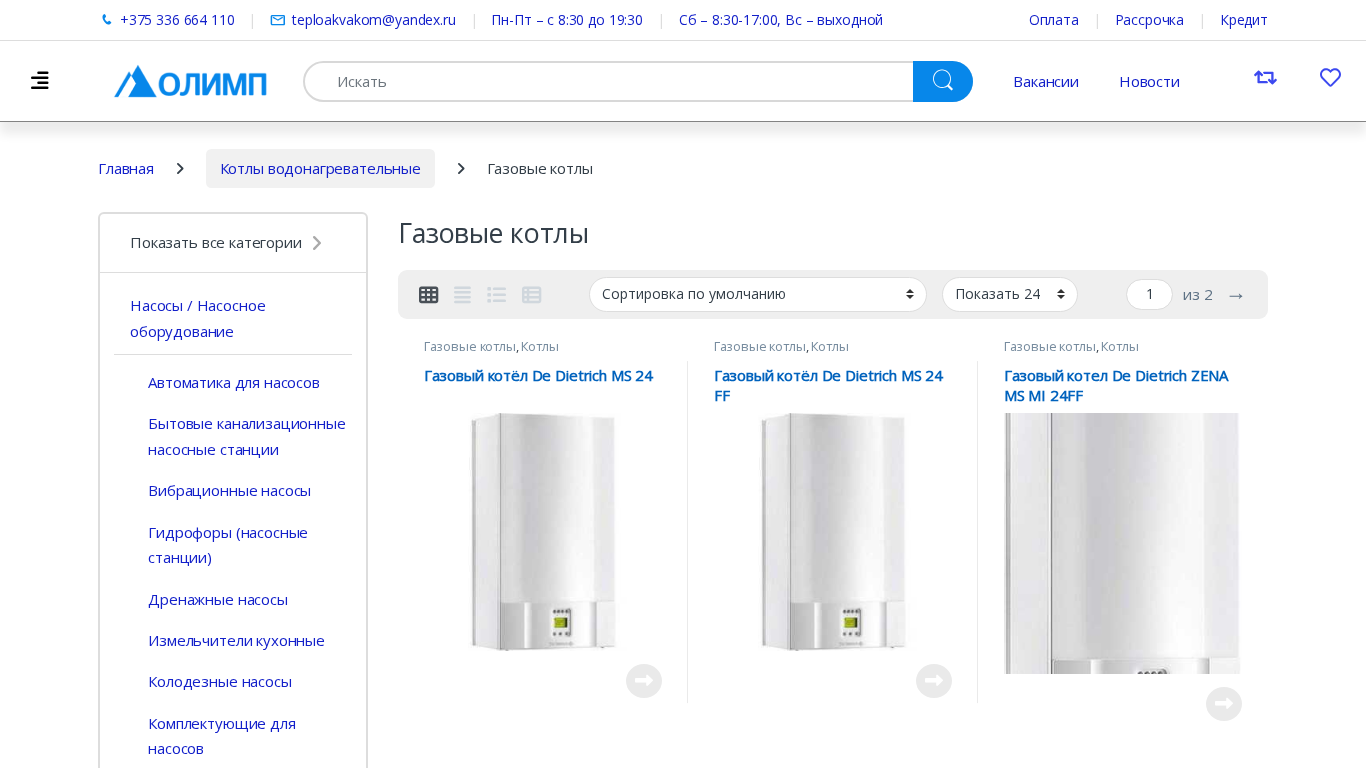Call phone number +375 336 664 110
1366x768 pixels.
(x=177, y=20)
